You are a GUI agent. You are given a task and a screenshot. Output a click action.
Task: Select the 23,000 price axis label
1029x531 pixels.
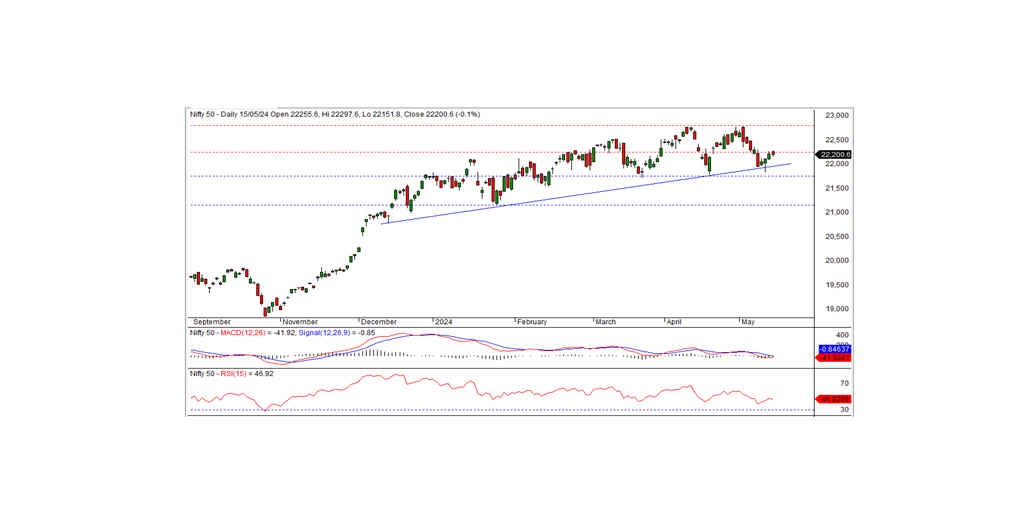(x=838, y=116)
